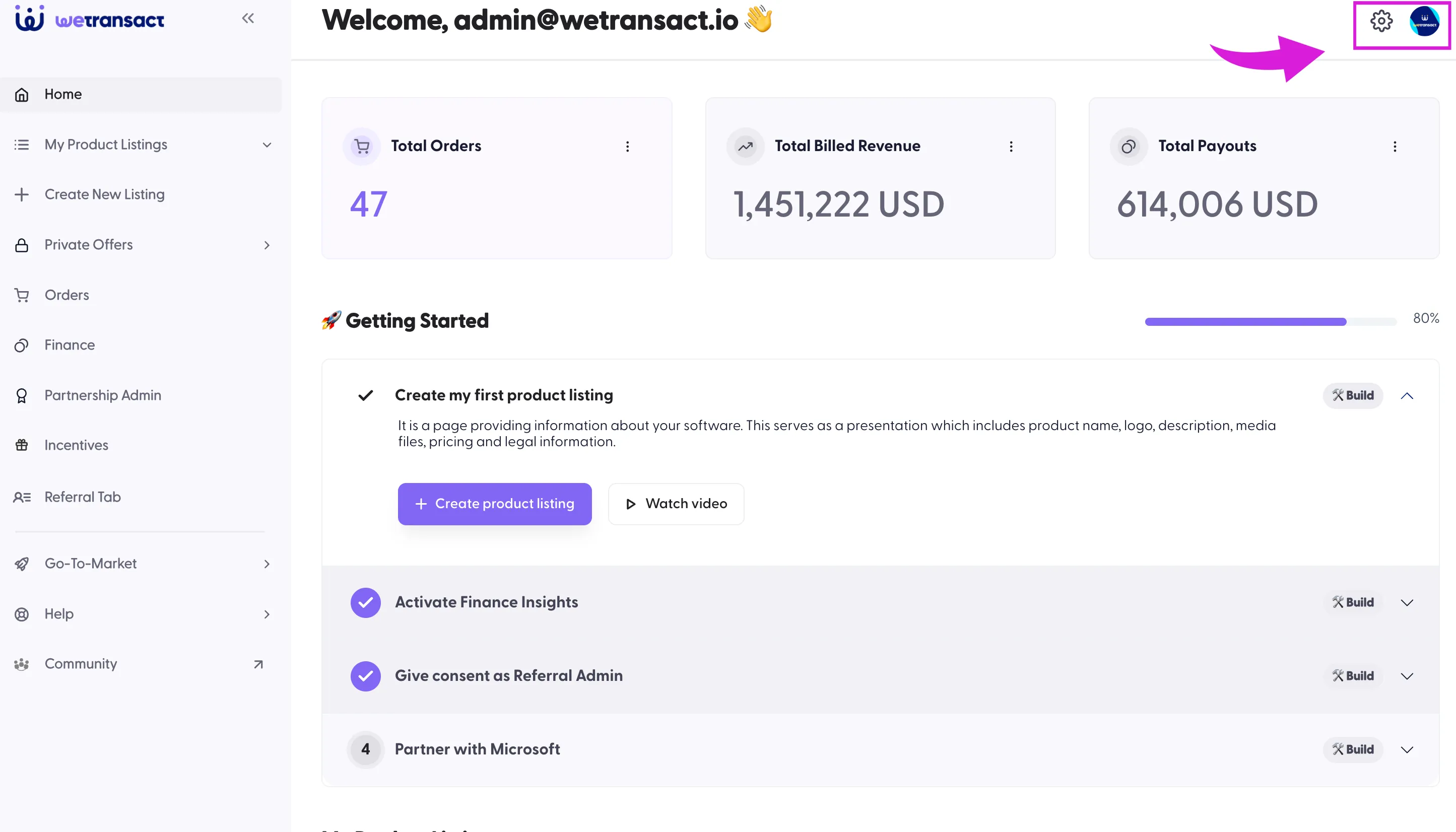Click the Incentives gift icon
Viewport: 1456px width, 832px height.
coord(22,445)
